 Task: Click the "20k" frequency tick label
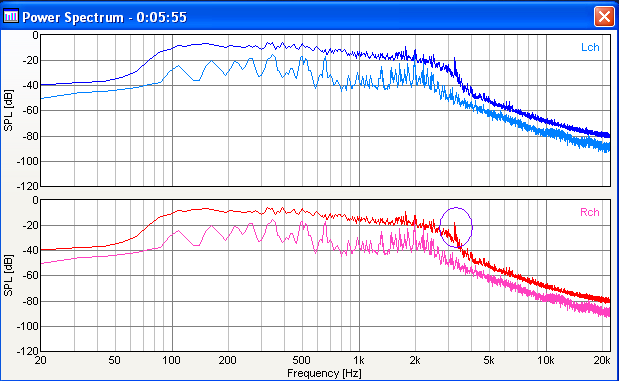click(x=602, y=360)
